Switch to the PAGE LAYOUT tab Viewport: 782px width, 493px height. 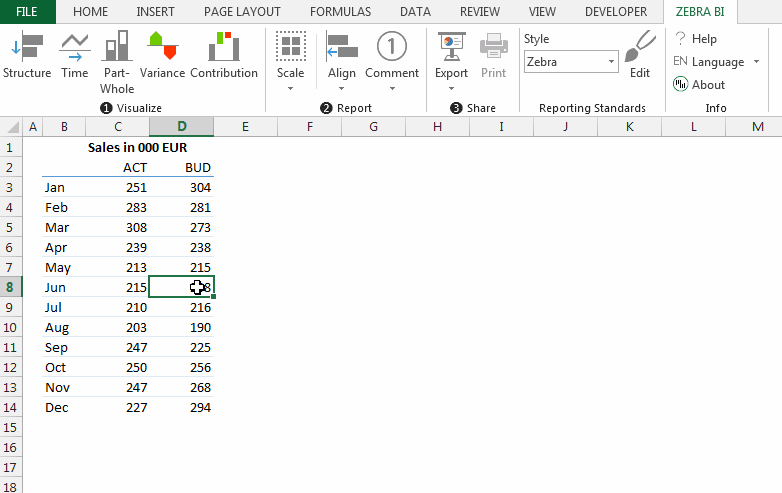point(242,12)
